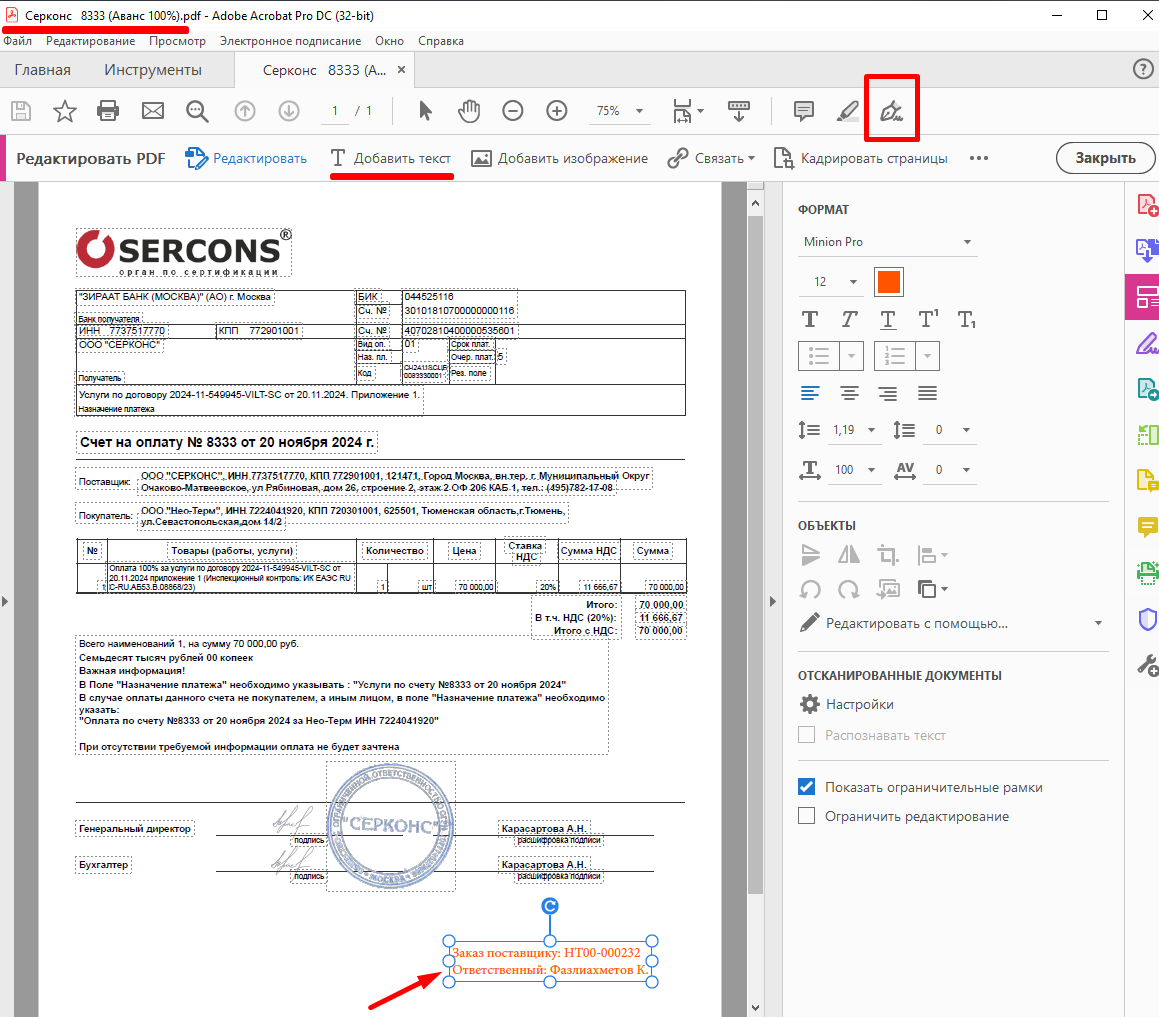Open the Minion Pro font dropdown
Viewport: 1159px width, 1017px height.
[888, 242]
